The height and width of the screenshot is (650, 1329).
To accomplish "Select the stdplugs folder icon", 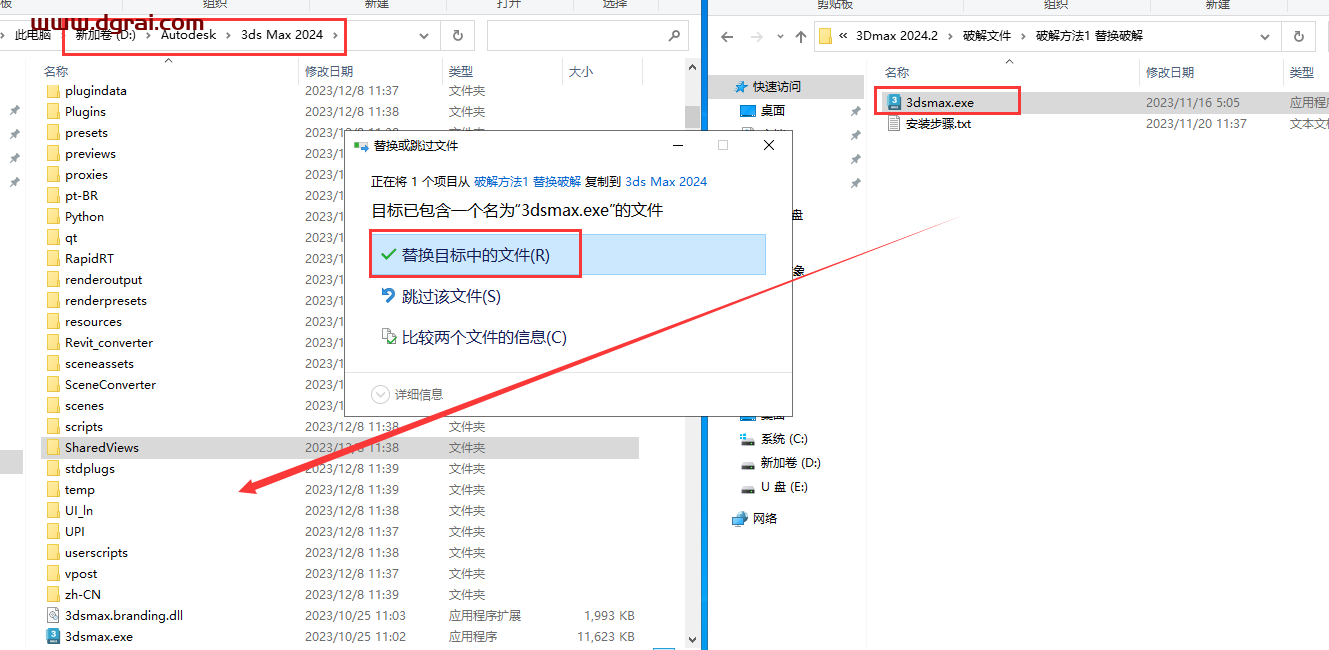I will coord(54,468).
